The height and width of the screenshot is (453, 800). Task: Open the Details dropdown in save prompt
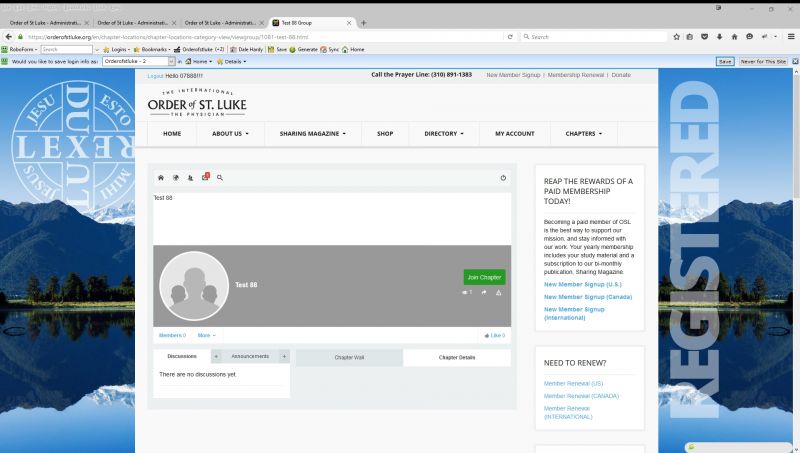click(x=232, y=61)
